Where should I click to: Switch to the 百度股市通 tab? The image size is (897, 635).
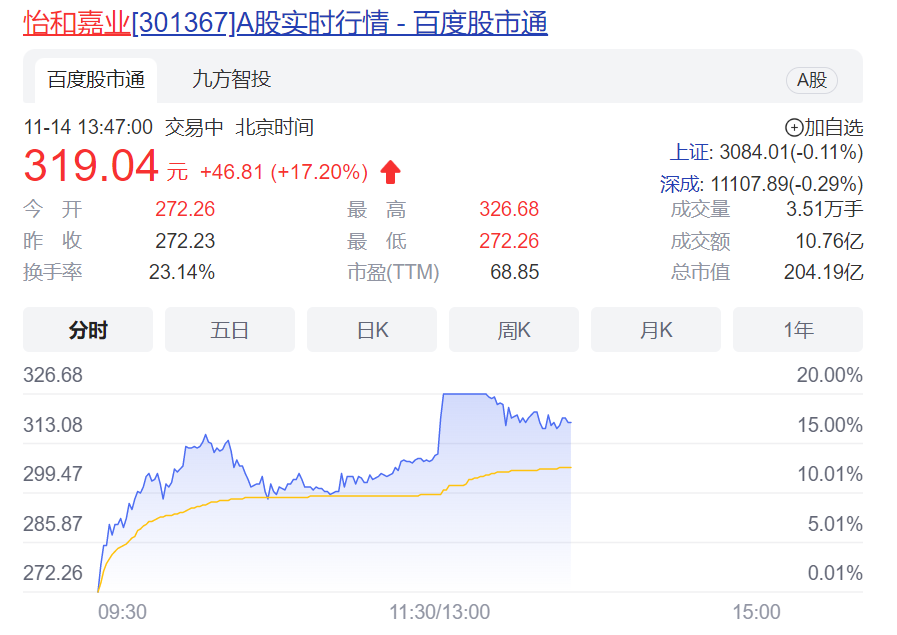tap(96, 80)
